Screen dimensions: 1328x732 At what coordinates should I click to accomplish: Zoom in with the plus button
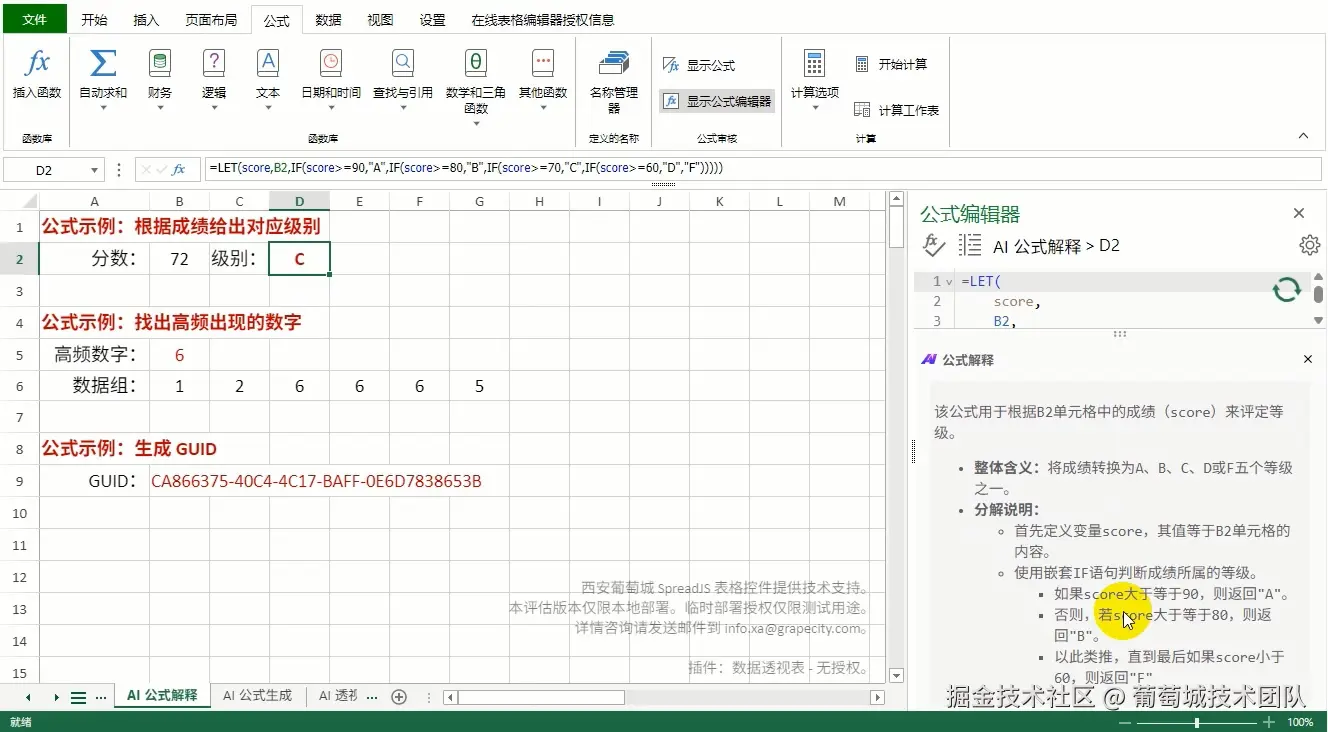[1268, 722]
